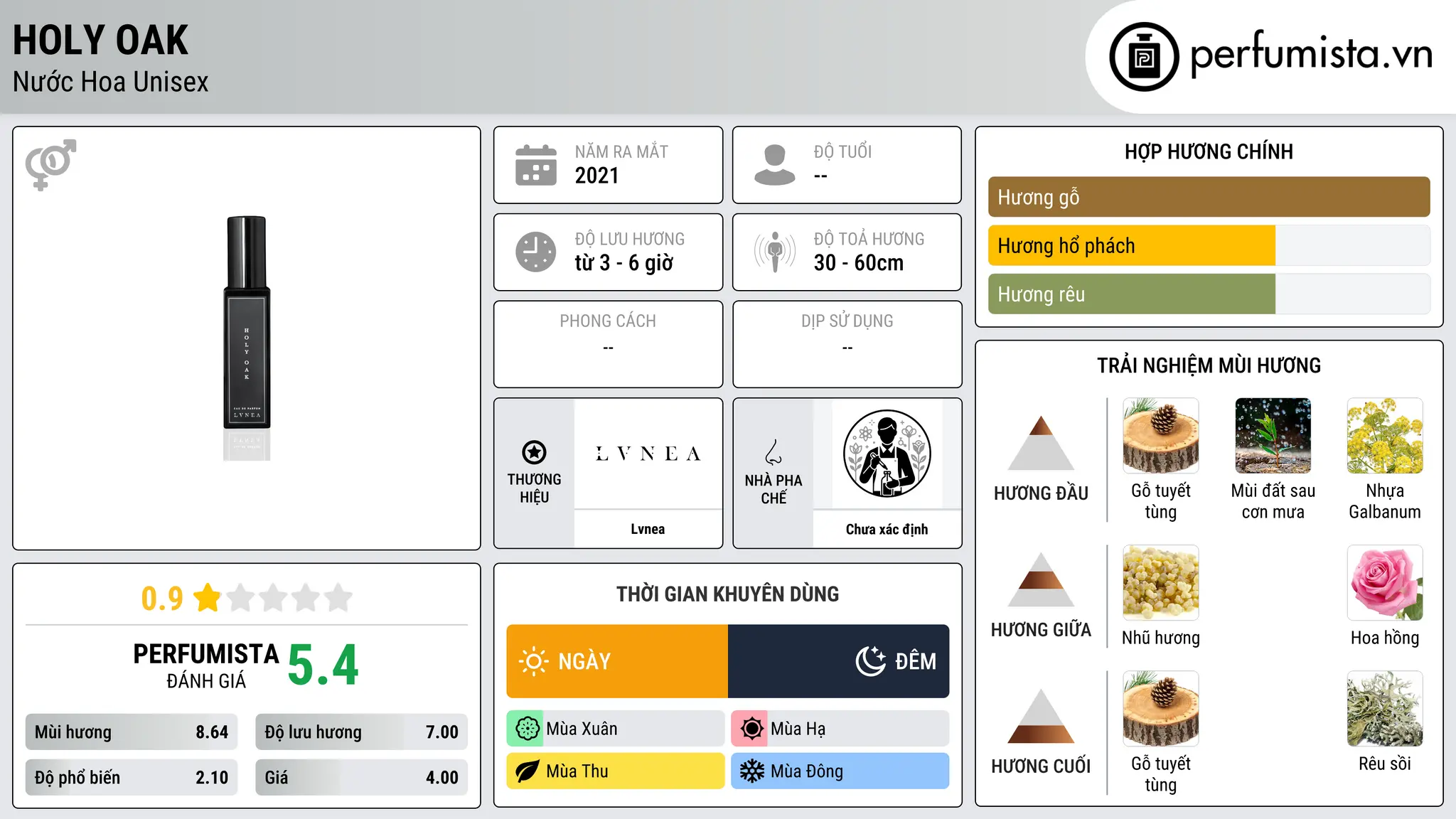Click the star badge icon above Thương hiệu
Screen dimensions: 1456x819
534,452
